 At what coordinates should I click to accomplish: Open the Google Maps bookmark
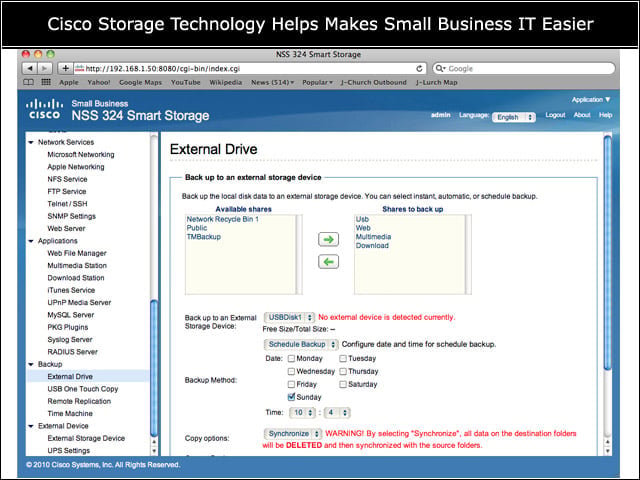click(x=140, y=82)
